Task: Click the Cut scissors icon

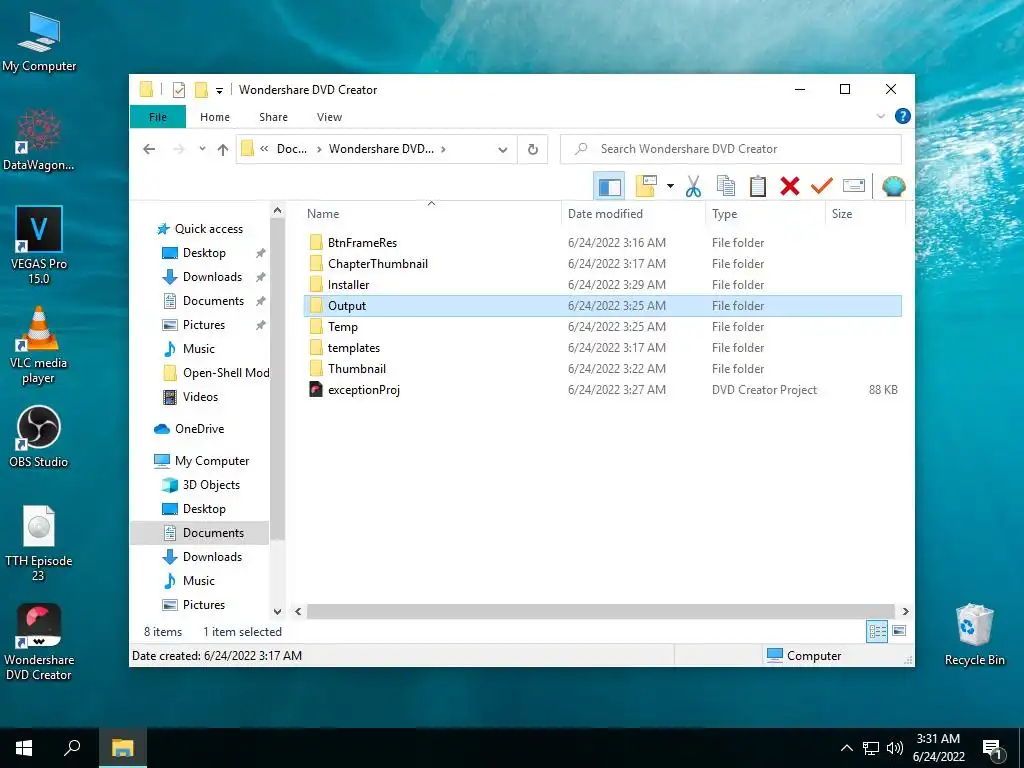Action: (x=693, y=187)
